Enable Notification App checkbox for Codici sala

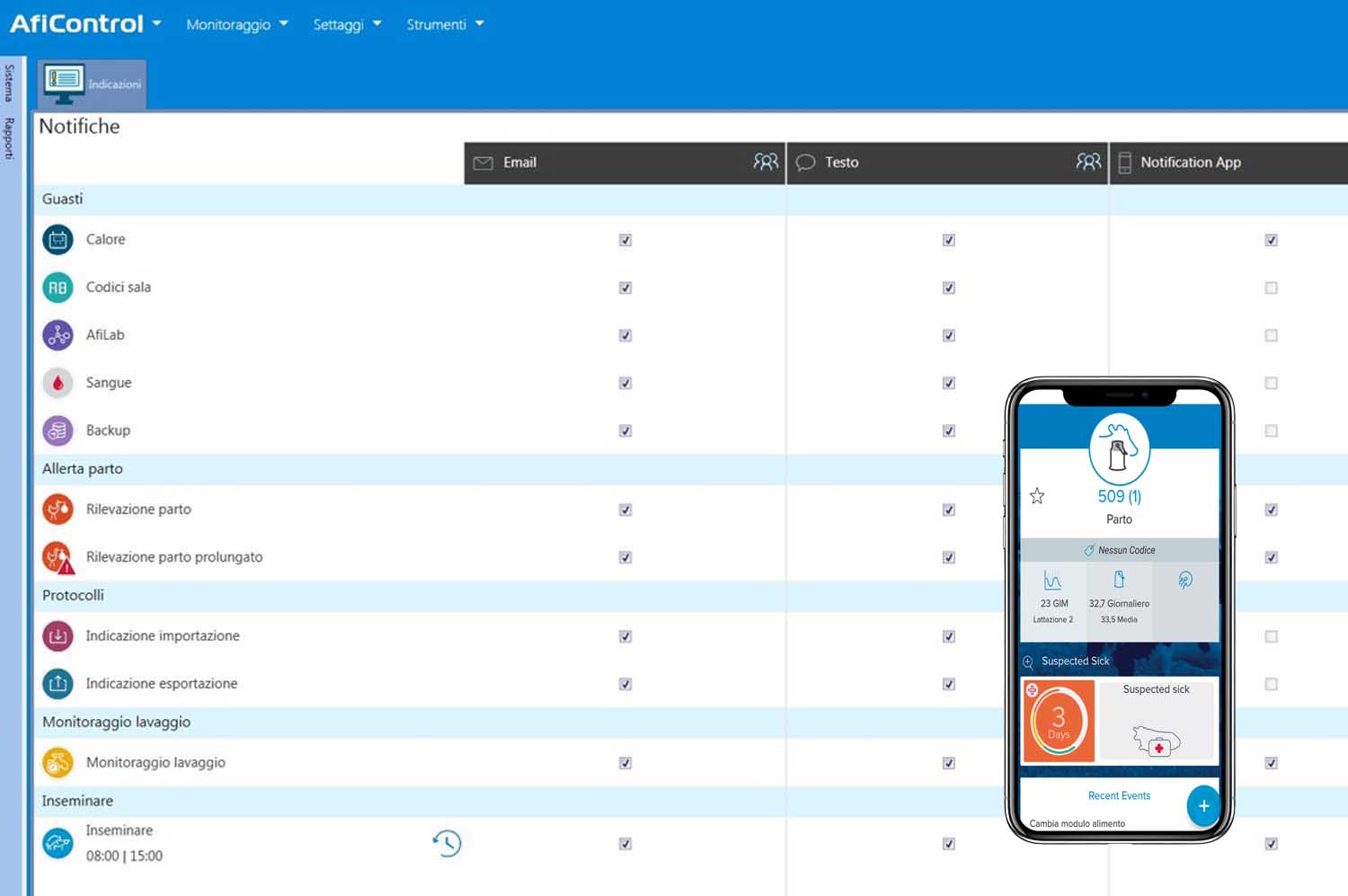pos(1271,288)
